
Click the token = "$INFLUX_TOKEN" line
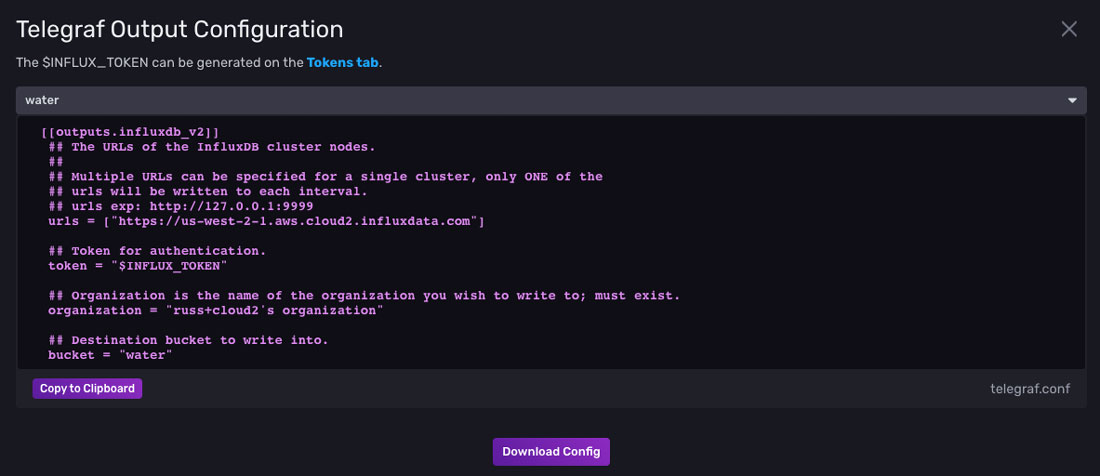coord(138,266)
